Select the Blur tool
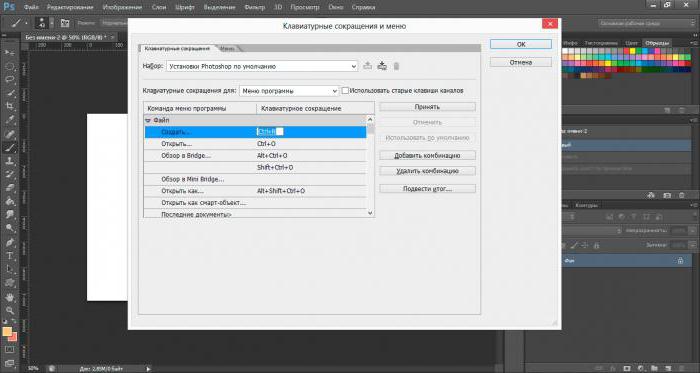Image resolution: width=700 pixels, height=373 pixels. [x=9, y=215]
